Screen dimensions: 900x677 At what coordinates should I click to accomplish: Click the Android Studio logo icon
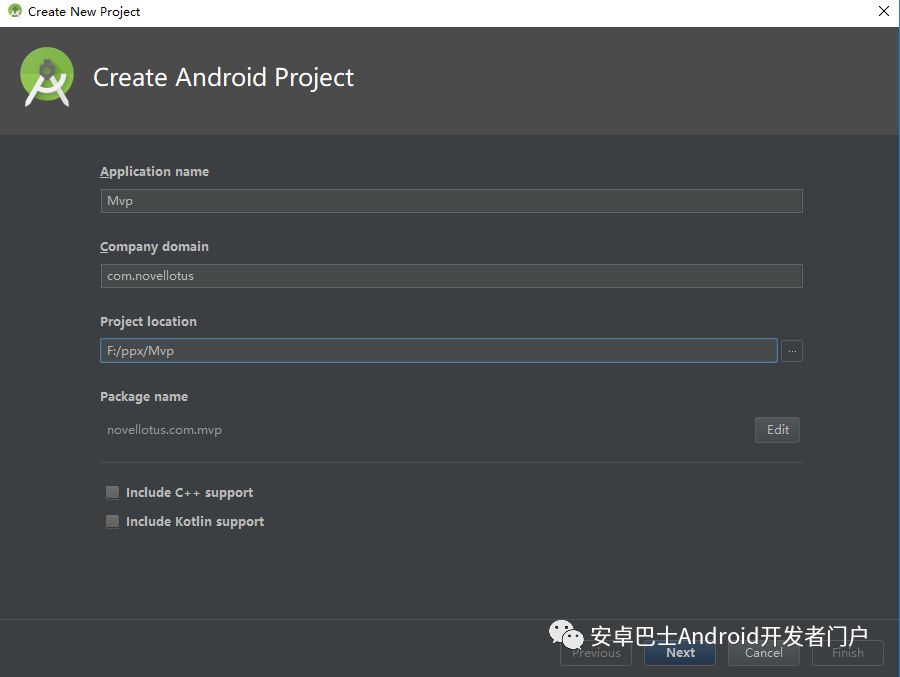tap(46, 76)
